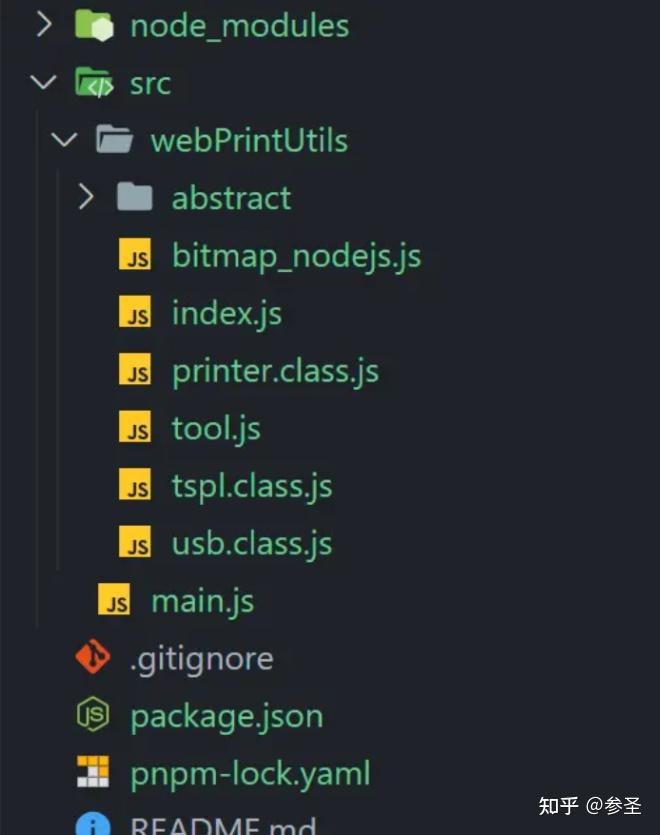The image size is (660, 835).
Task: Click the git icon beside .gitignore
Action: pos(93,658)
